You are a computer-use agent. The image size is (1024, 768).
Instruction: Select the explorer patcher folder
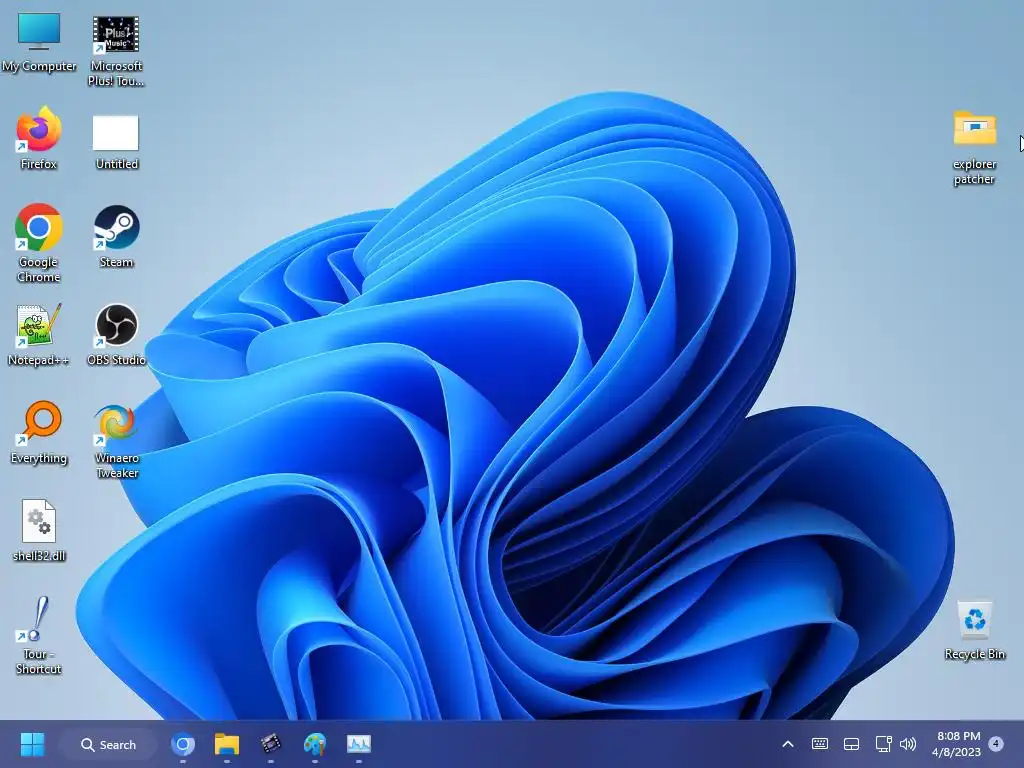click(x=974, y=147)
